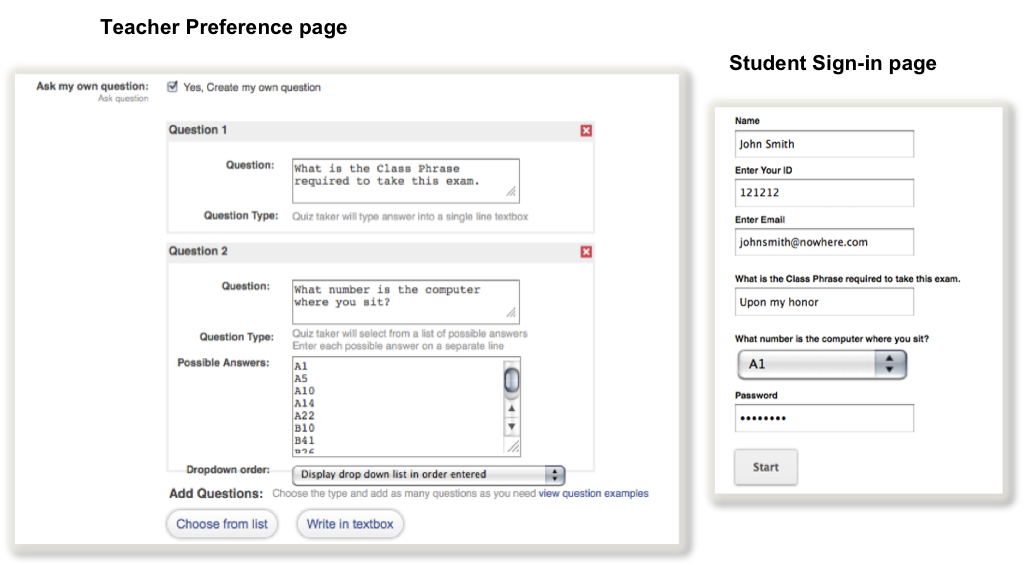Delete Question 1 using red X icon
Screen dimensions: 1030x565
586,130
